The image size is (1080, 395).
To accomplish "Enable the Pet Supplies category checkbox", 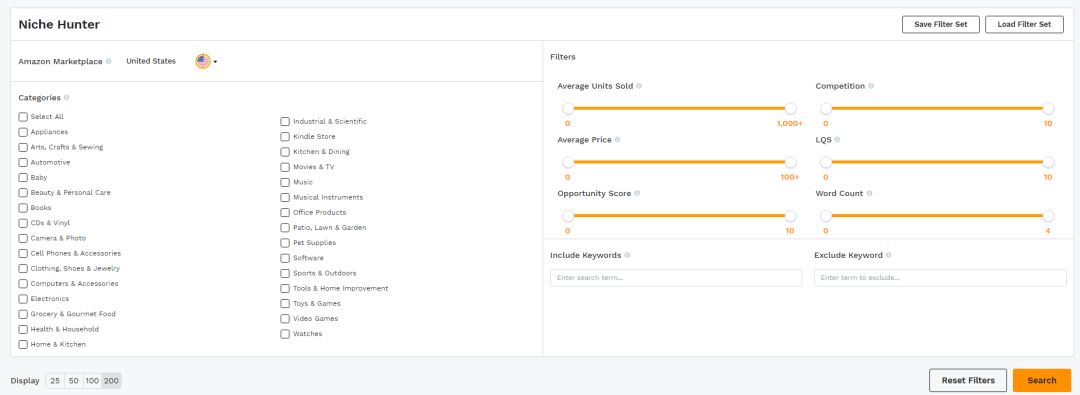I will click(x=285, y=243).
